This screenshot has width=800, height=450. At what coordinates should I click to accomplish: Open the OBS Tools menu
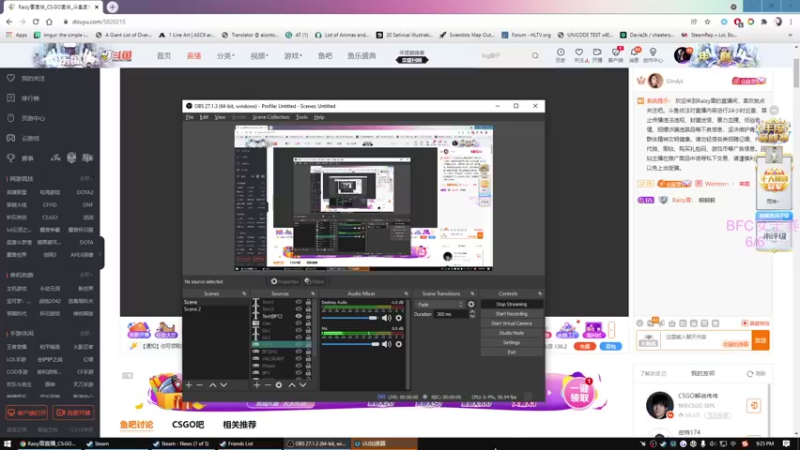click(x=302, y=117)
